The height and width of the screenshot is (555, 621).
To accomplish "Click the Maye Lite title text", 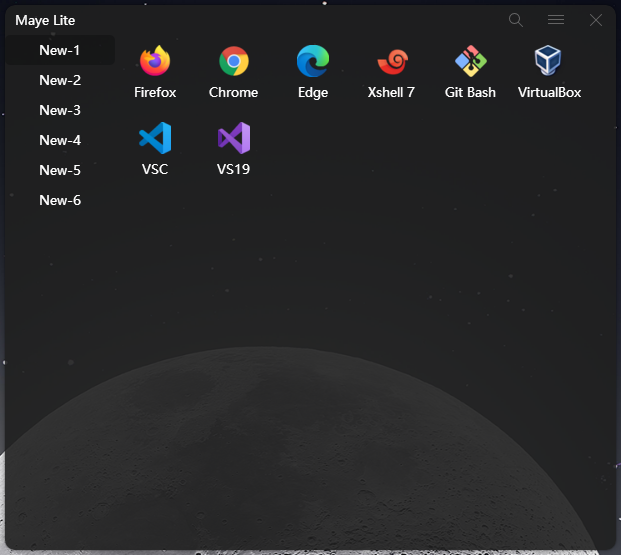I will click(45, 20).
